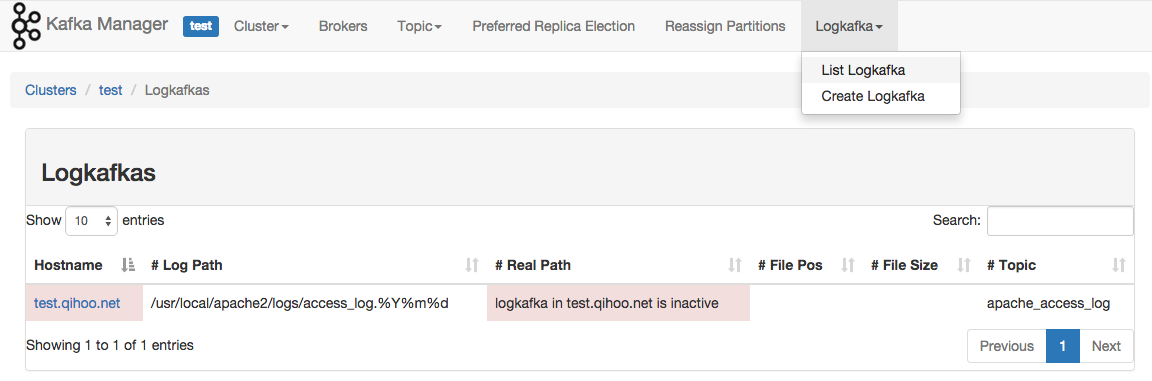Screen dimensions: 1152x381
Task: Open Preferred Replica Election
Action: click(x=553, y=26)
